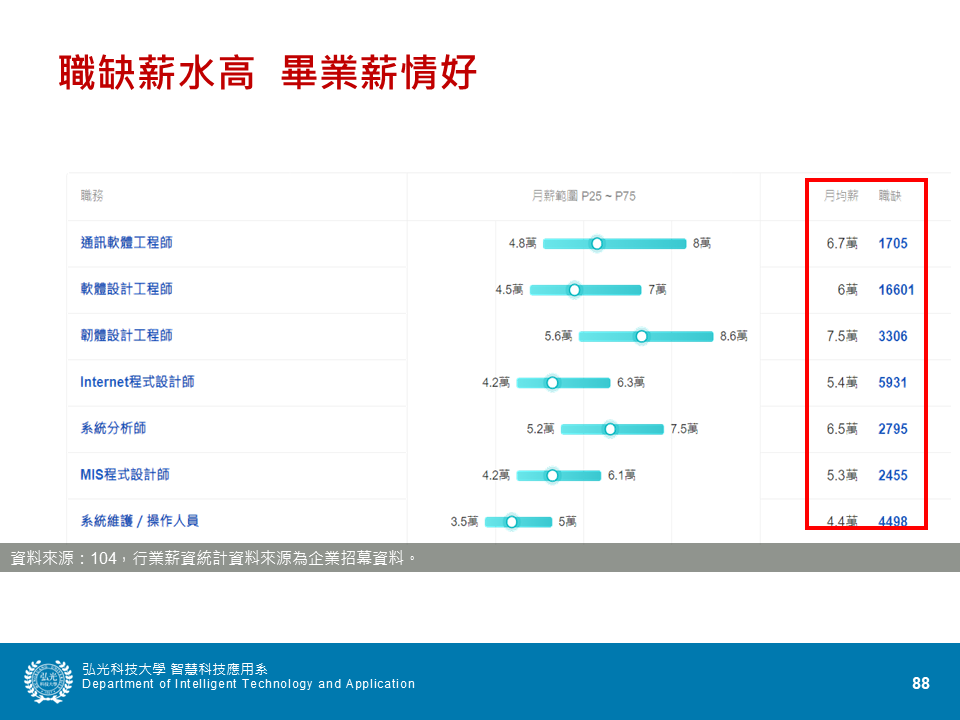
Task: Open the 韌體設計工程師 job link
Action: point(126,336)
